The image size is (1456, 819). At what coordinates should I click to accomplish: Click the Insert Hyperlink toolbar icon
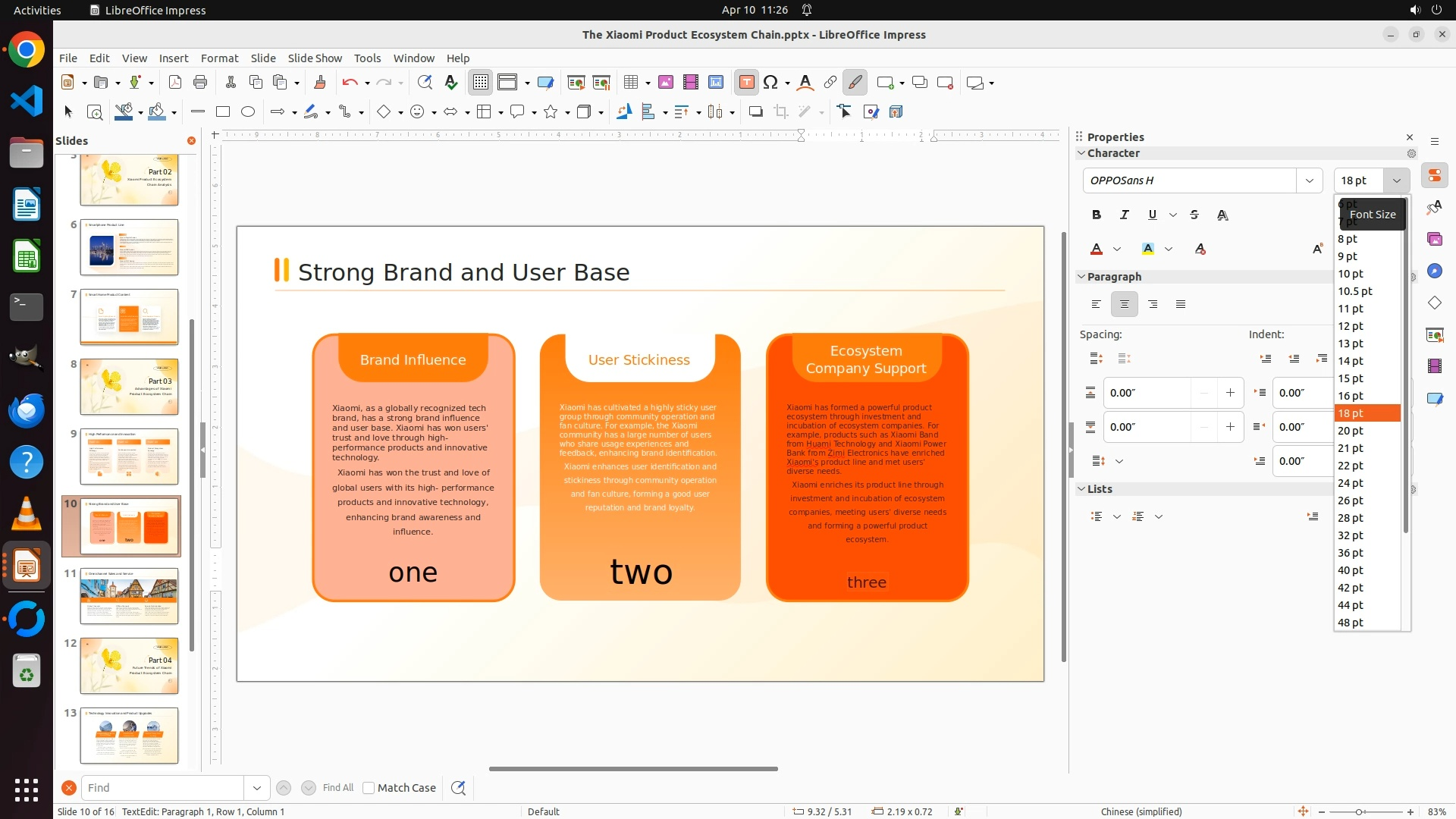tap(830, 83)
